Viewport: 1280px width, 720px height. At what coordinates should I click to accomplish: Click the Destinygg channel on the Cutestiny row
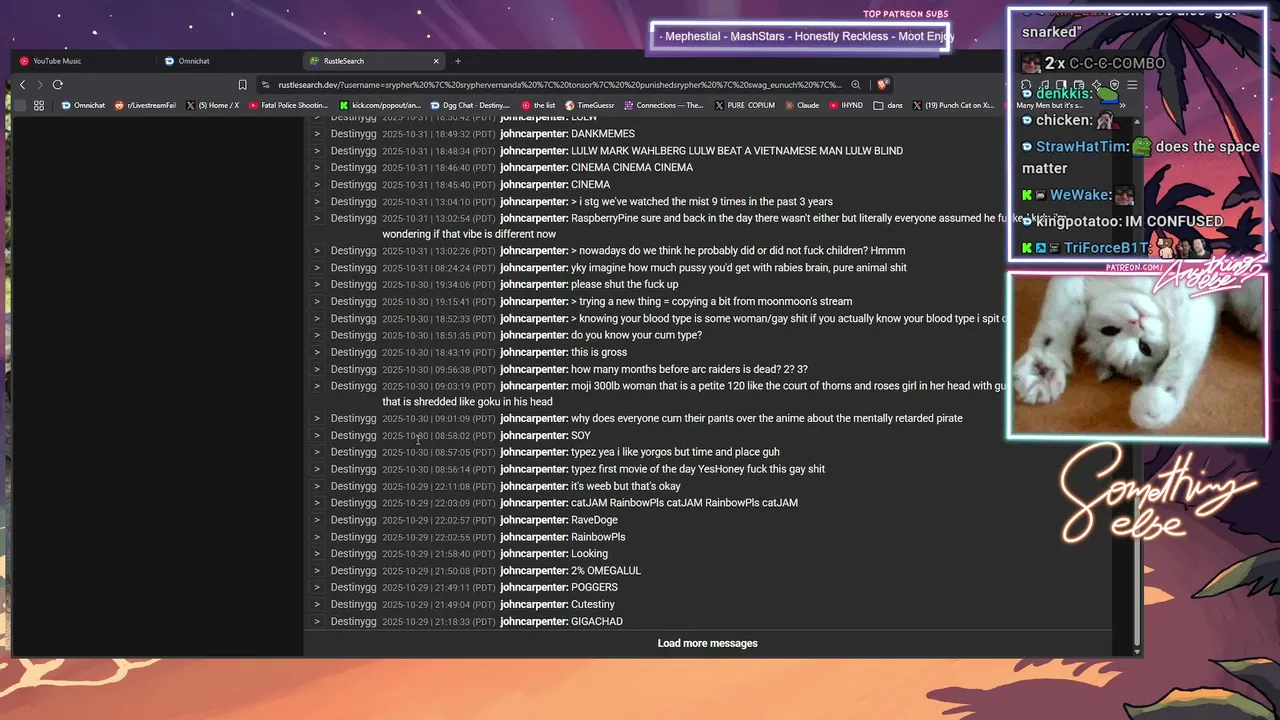tap(354, 605)
